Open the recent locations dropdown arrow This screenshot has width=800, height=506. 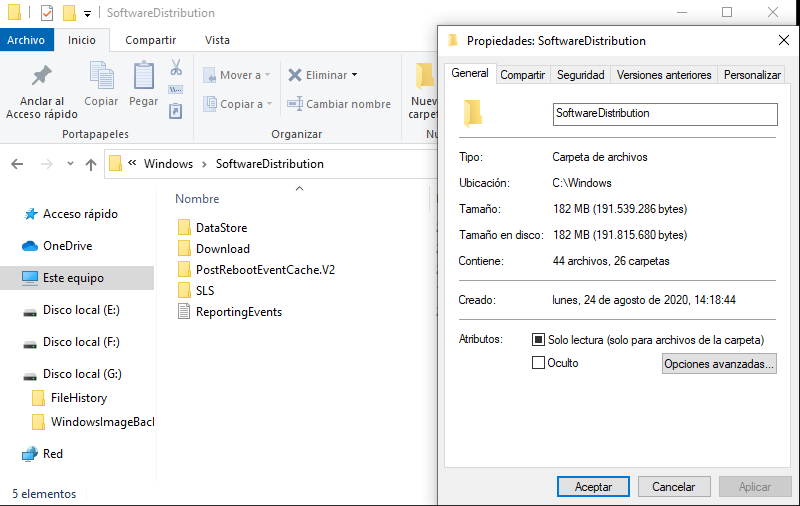pos(70,164)
